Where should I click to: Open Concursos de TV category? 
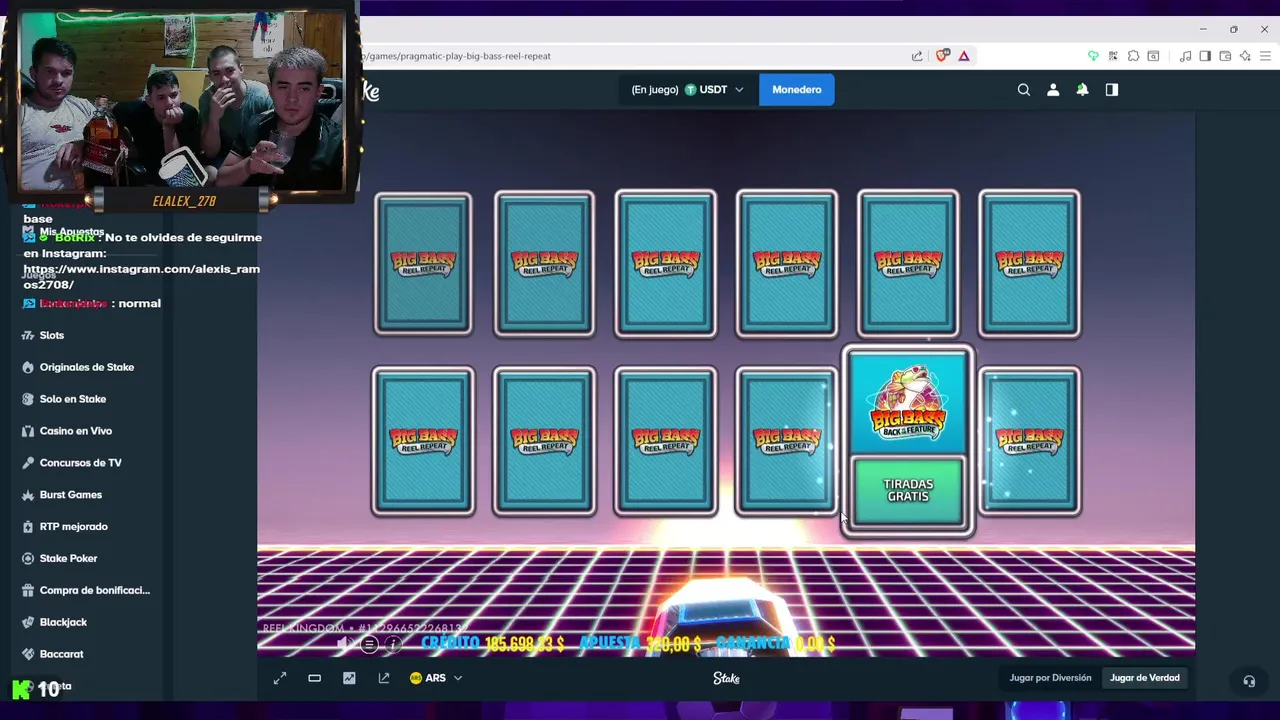[x=80, y=463]
